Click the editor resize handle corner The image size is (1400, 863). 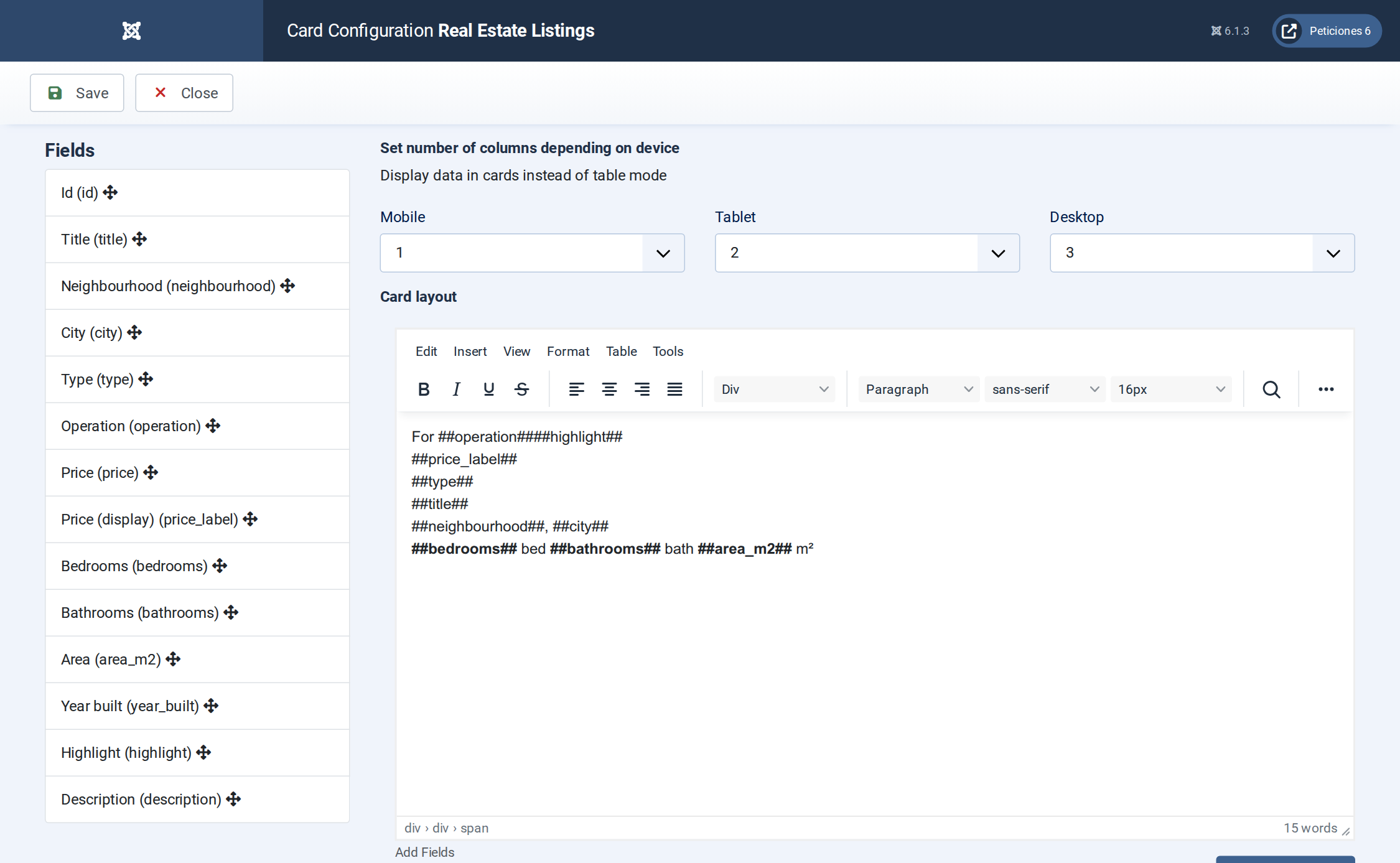(x=1346, y=831)
